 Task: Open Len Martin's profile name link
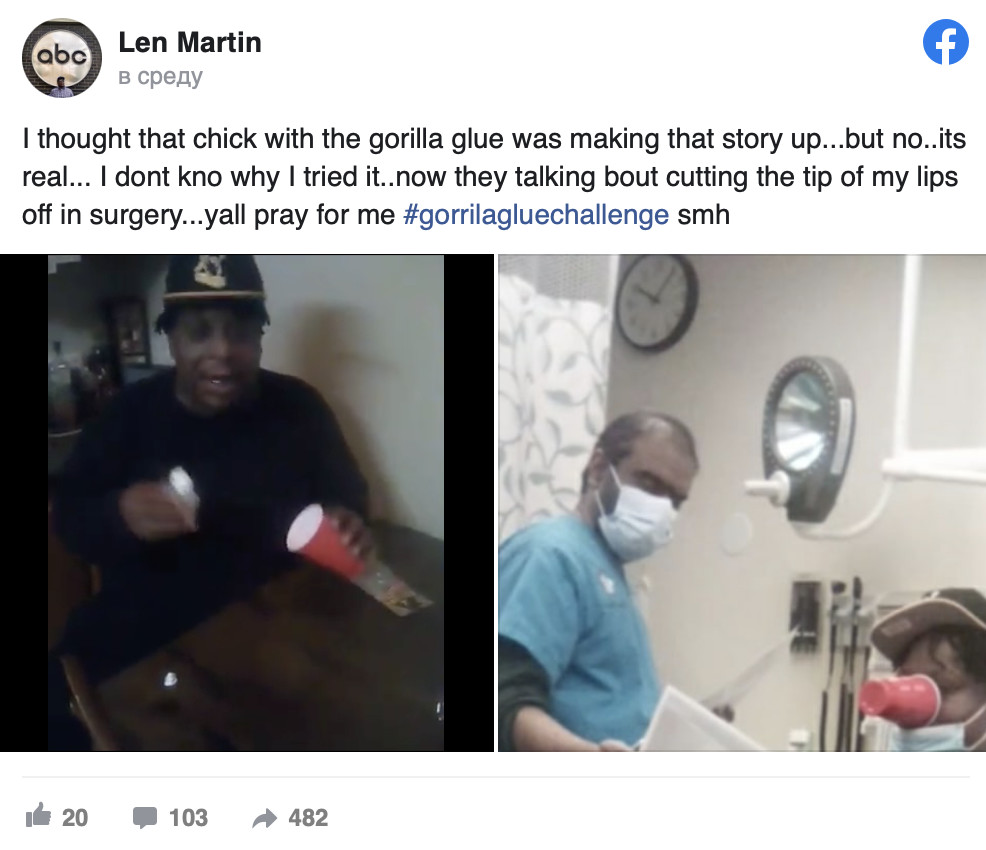(x=190, y=43)
